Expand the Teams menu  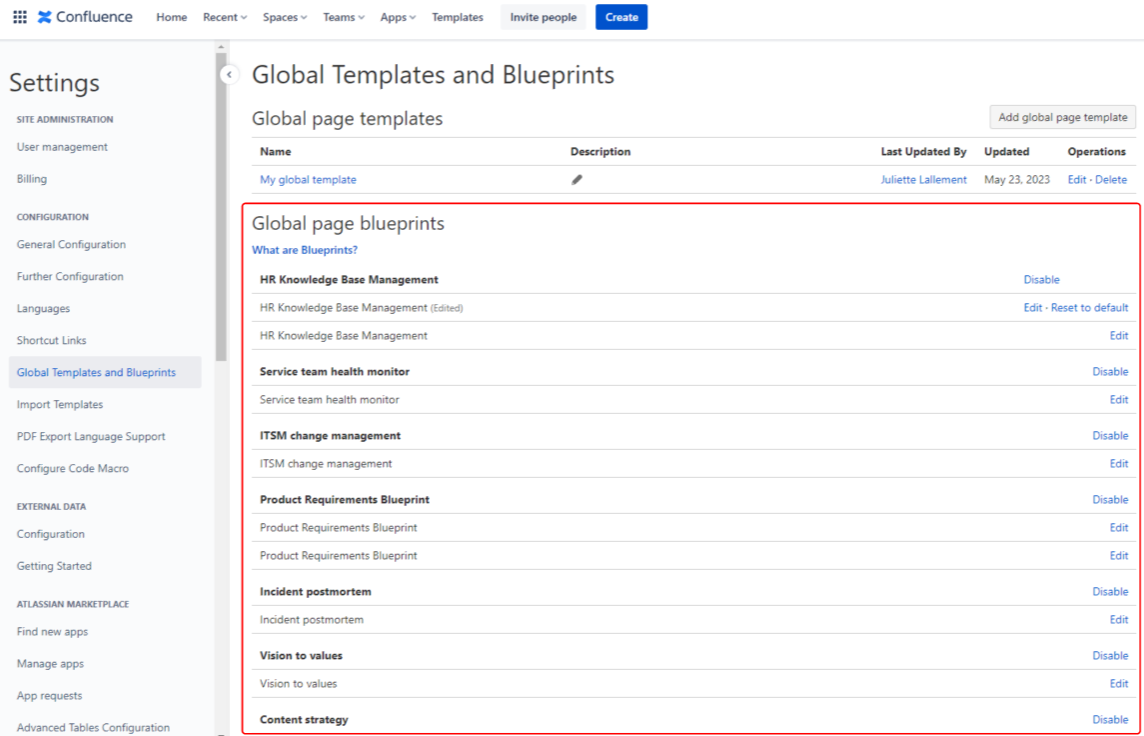point(343,17)
